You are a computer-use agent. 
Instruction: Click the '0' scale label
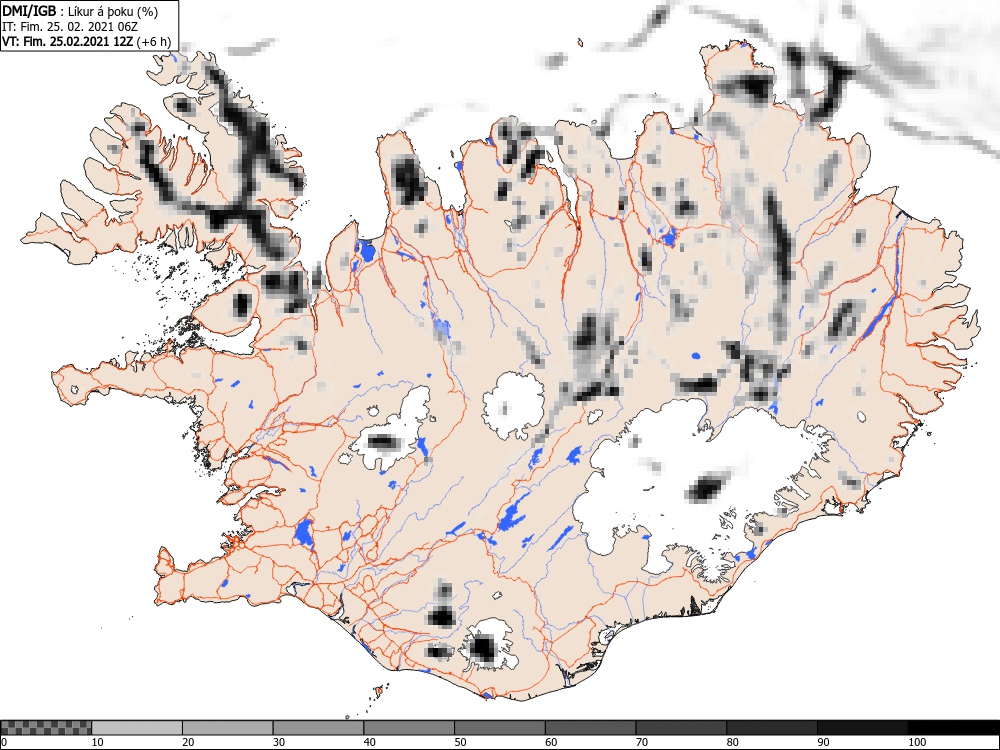coord(4,742)
